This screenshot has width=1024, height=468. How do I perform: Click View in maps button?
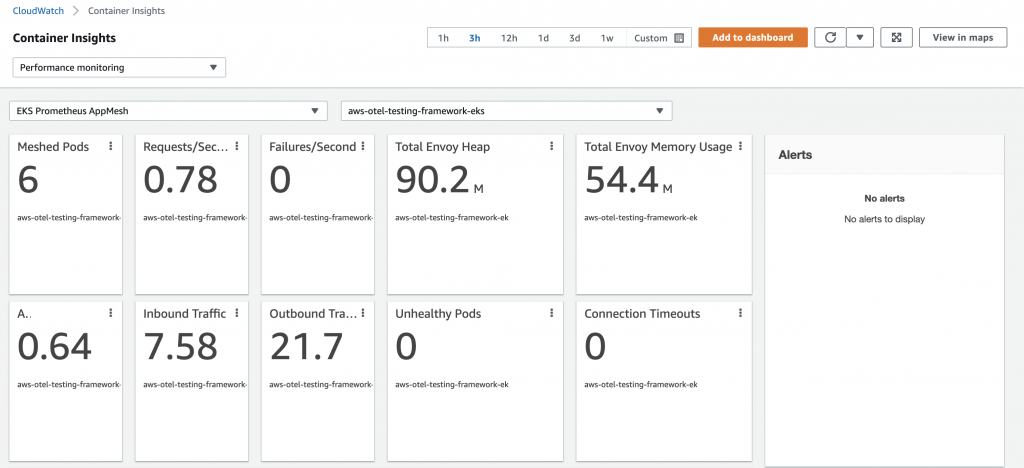[x=963, y=37]
